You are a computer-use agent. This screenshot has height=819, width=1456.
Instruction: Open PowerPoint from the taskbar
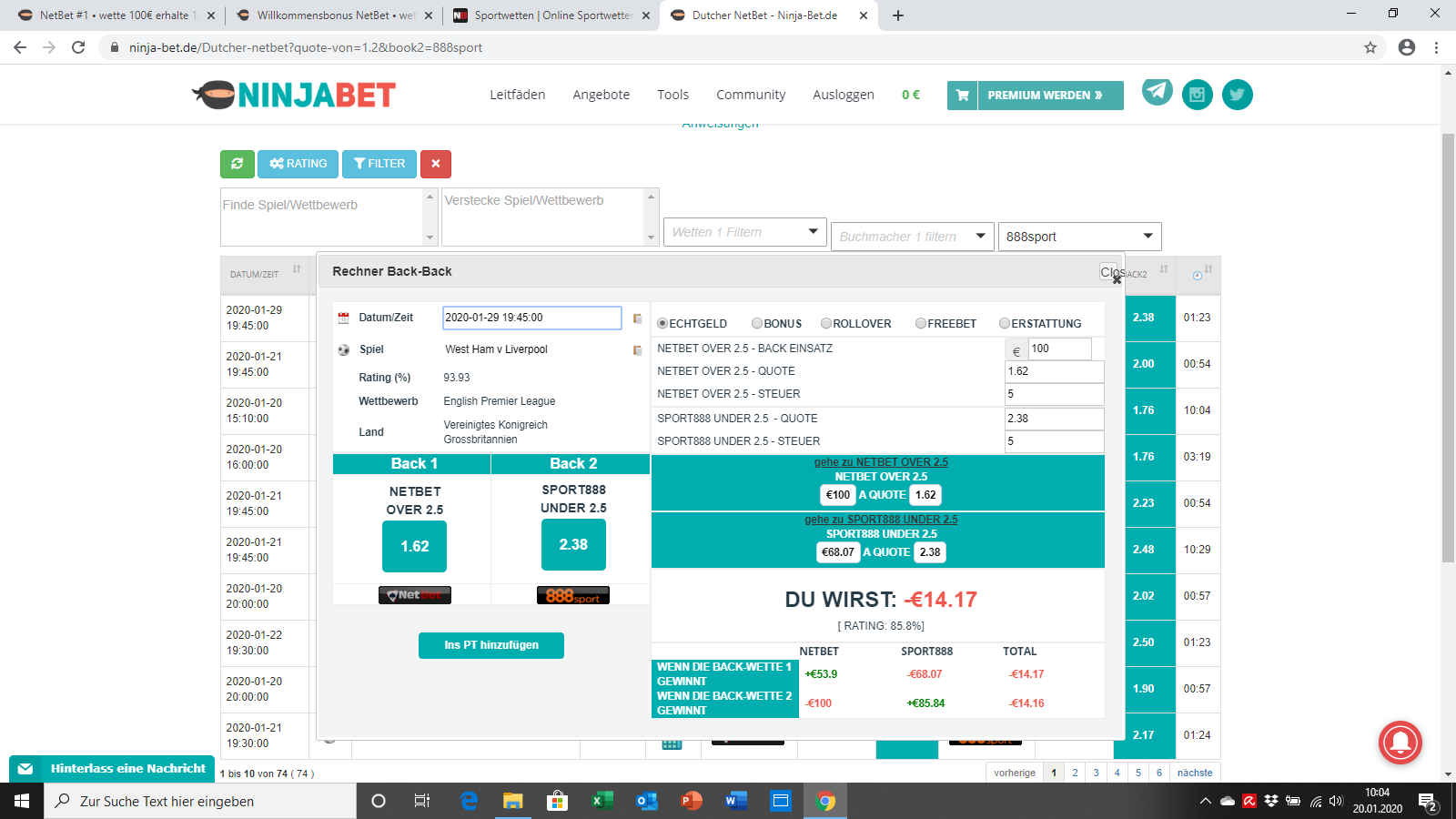coord(692,801)
